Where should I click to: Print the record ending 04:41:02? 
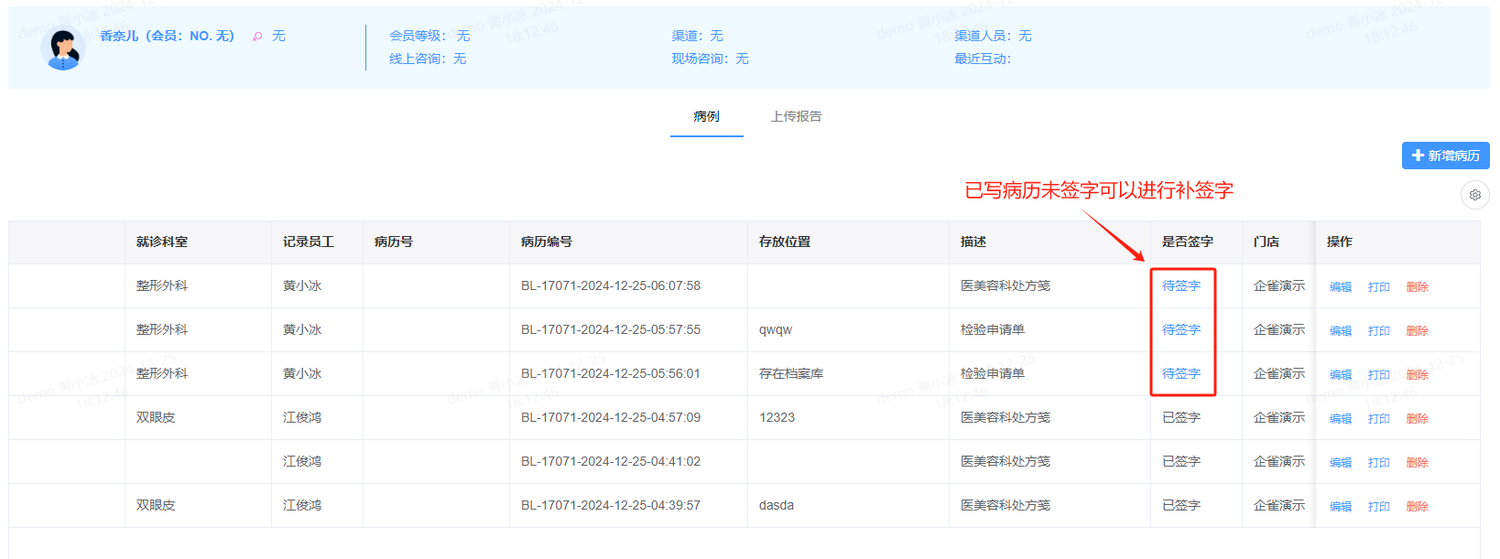[1379, 463]
